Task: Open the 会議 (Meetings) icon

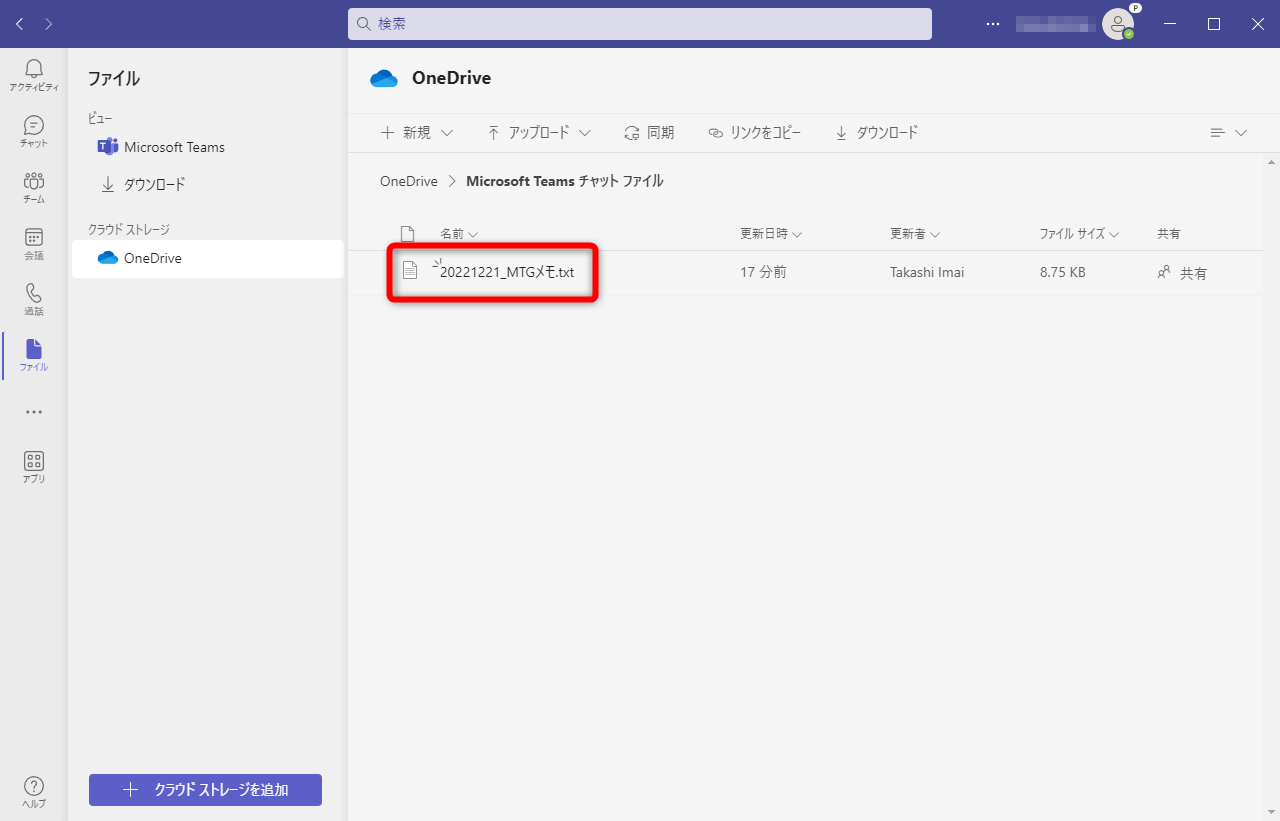Action: click(33, 243)
